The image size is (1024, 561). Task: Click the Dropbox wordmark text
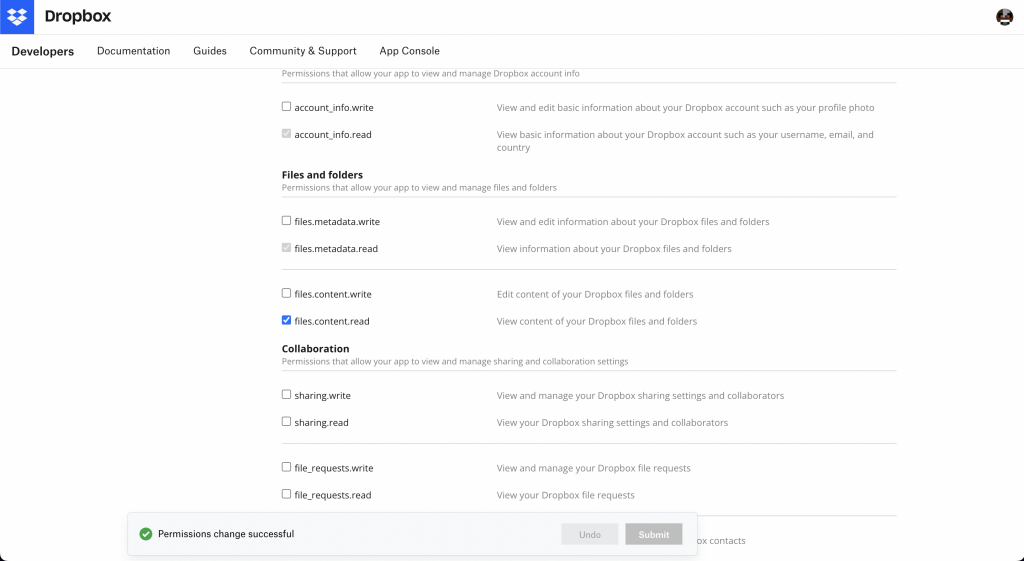[x=78, y=17]
